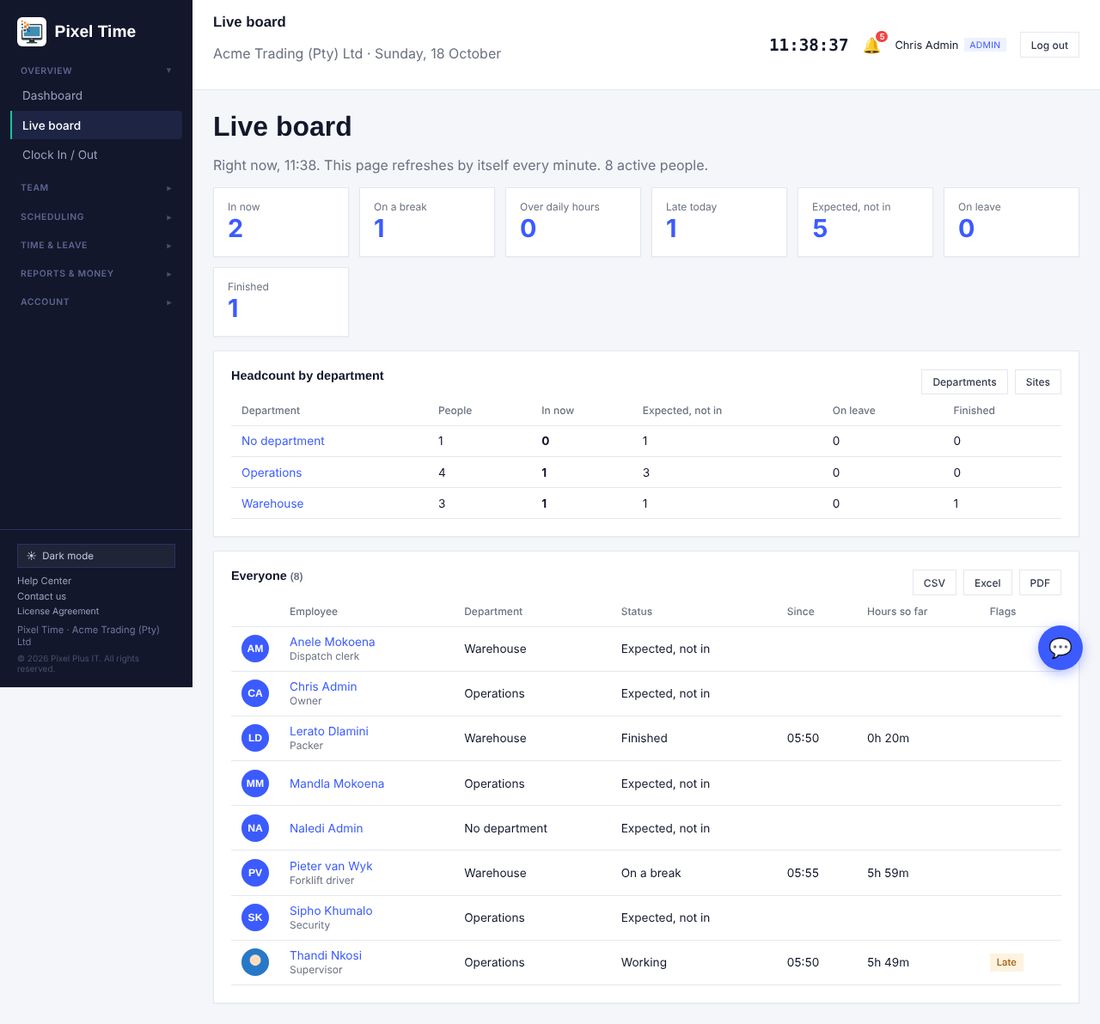The height and width of the screenshot is (1024, 1100).
Task: Click the CA avatar for Chris Admin
Action: (255, 693)
